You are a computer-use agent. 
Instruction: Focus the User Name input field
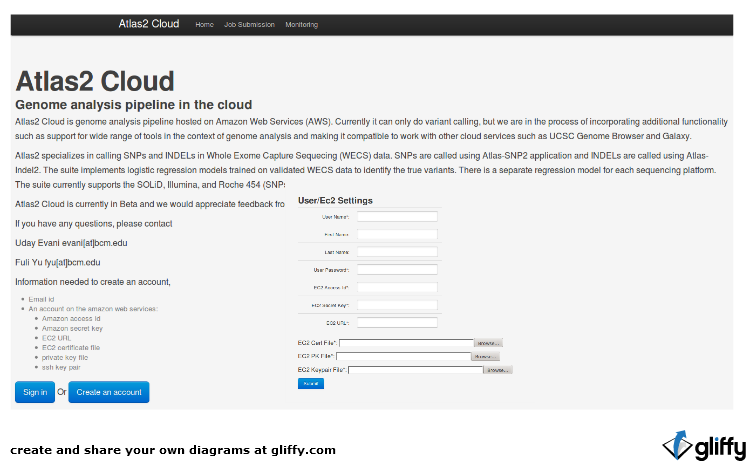point(397,217)
